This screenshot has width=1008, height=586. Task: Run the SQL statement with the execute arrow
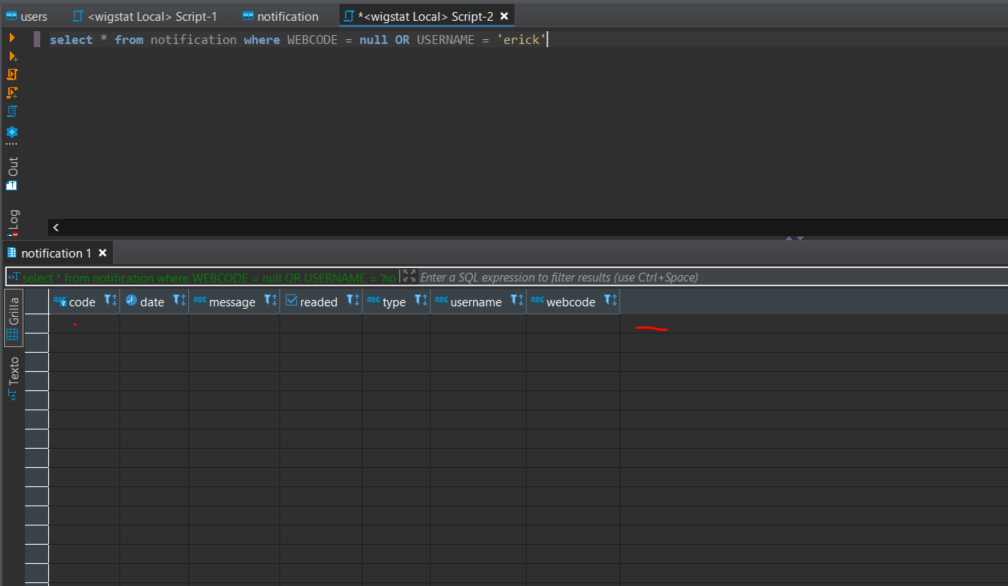(12, 38)
